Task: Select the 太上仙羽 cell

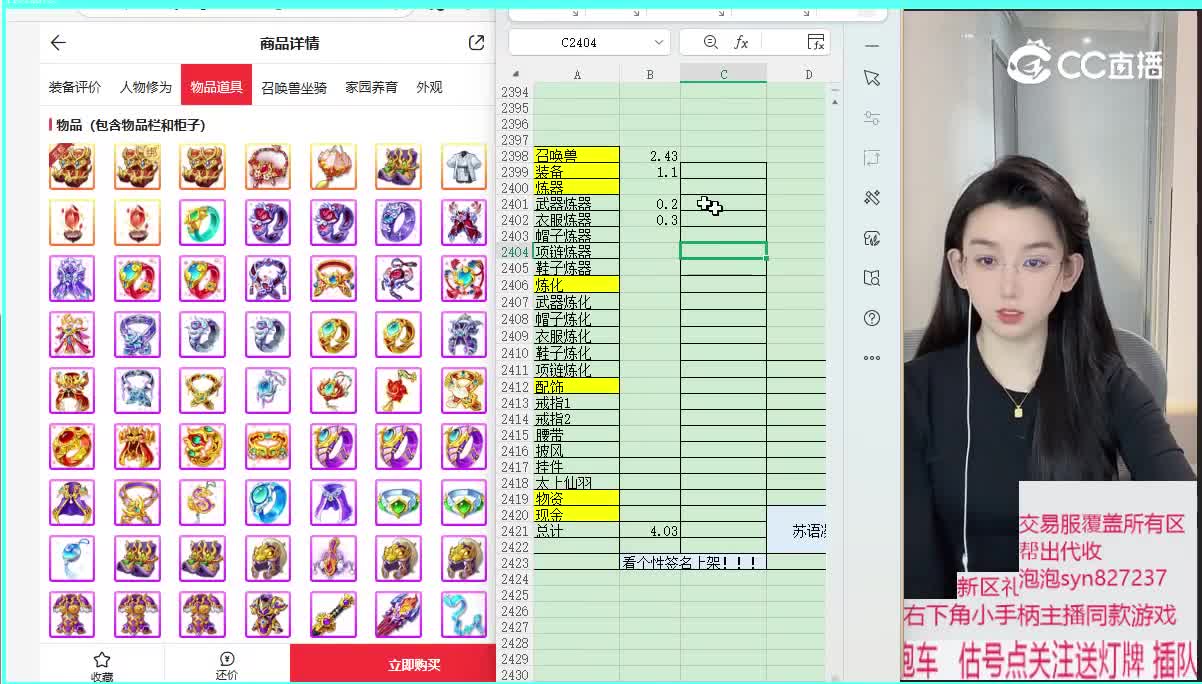Action: [577, 482]
